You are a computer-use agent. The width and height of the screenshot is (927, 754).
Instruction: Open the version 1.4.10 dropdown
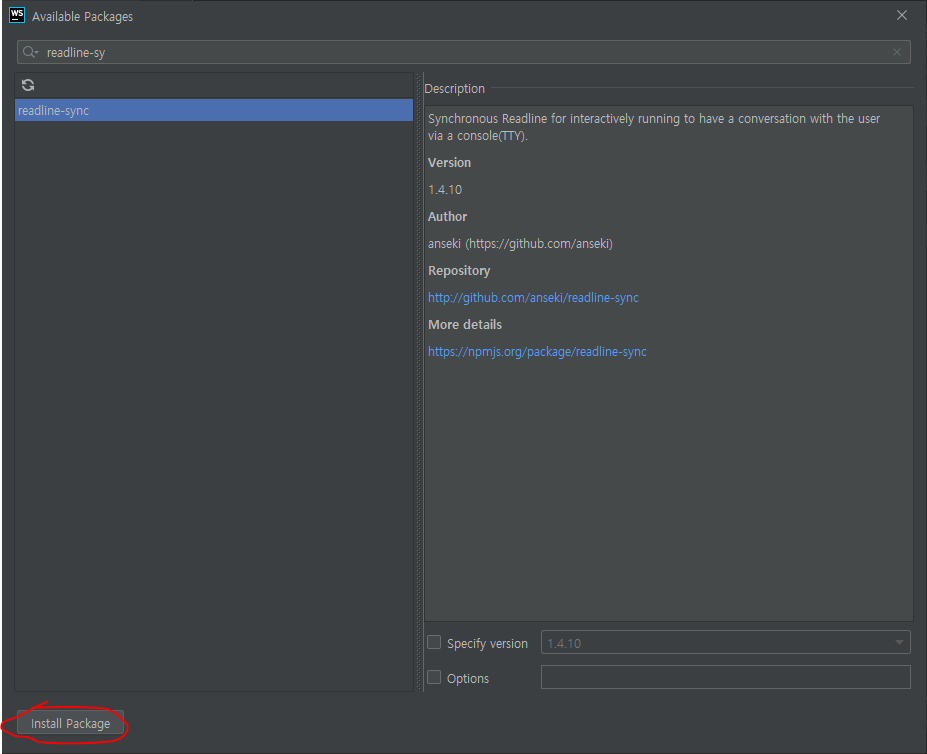[x=725, y=642]
